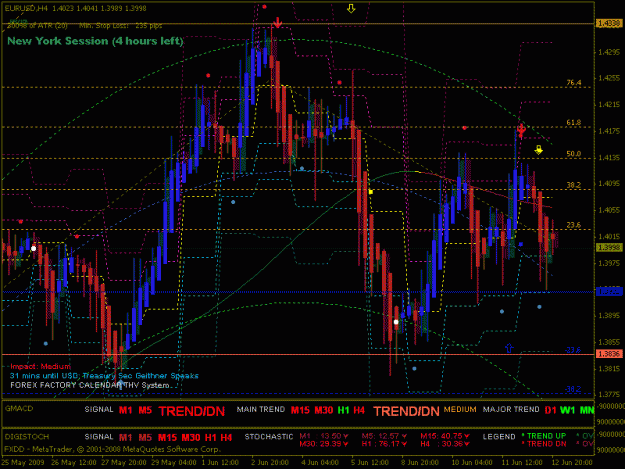Image resolution: width=625 pixels, height=469 pixels.
Task: Click the GMACD indicator label
Action: [19, 408]
